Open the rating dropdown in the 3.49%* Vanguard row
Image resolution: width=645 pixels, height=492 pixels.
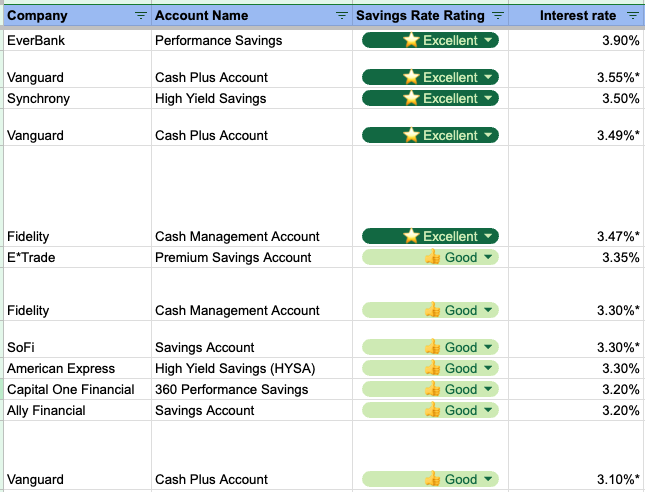point(488,135)
